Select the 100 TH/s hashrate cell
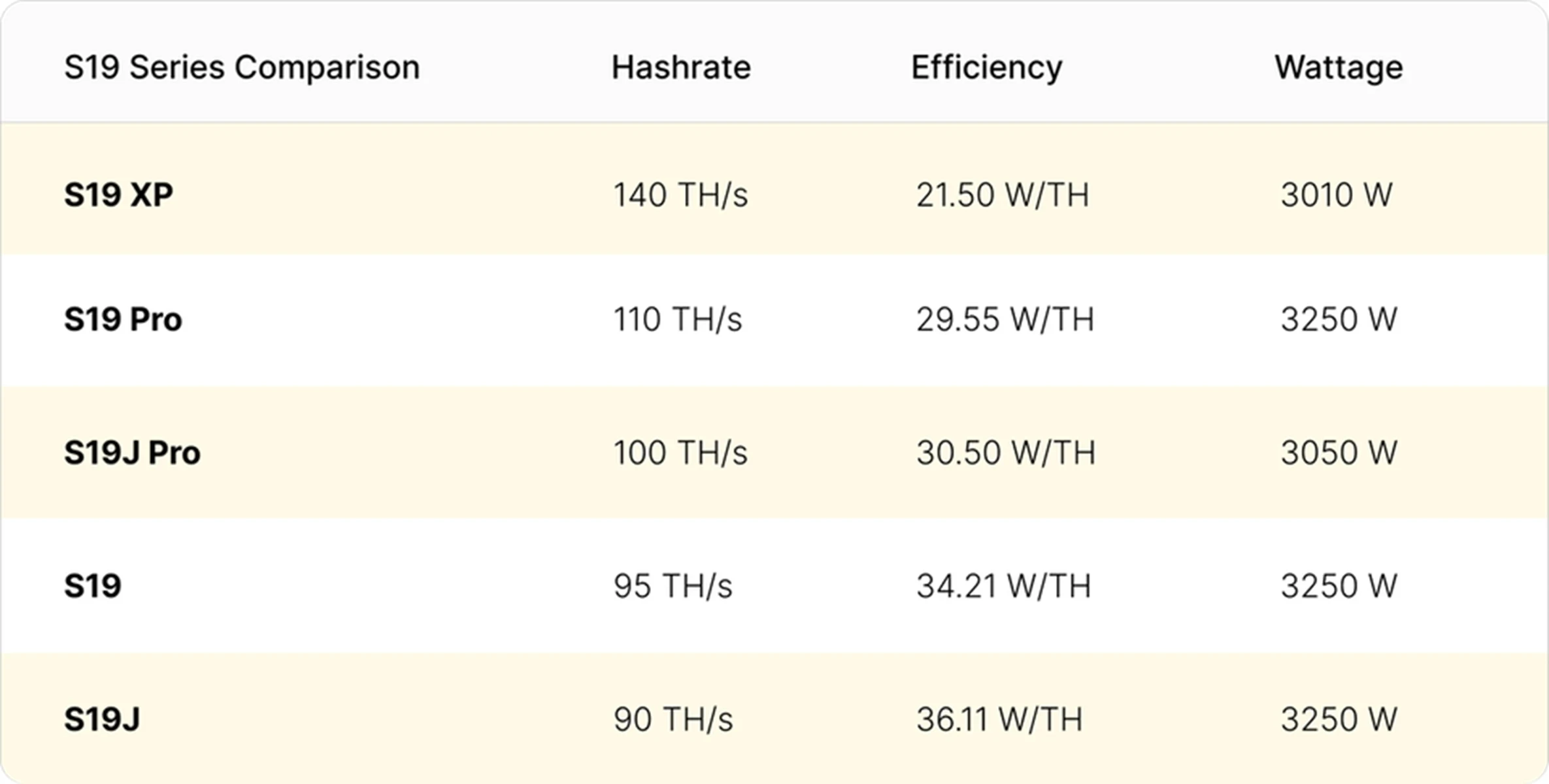Image resolution: width=1549 pixels, height=784 pixels. 680,453
